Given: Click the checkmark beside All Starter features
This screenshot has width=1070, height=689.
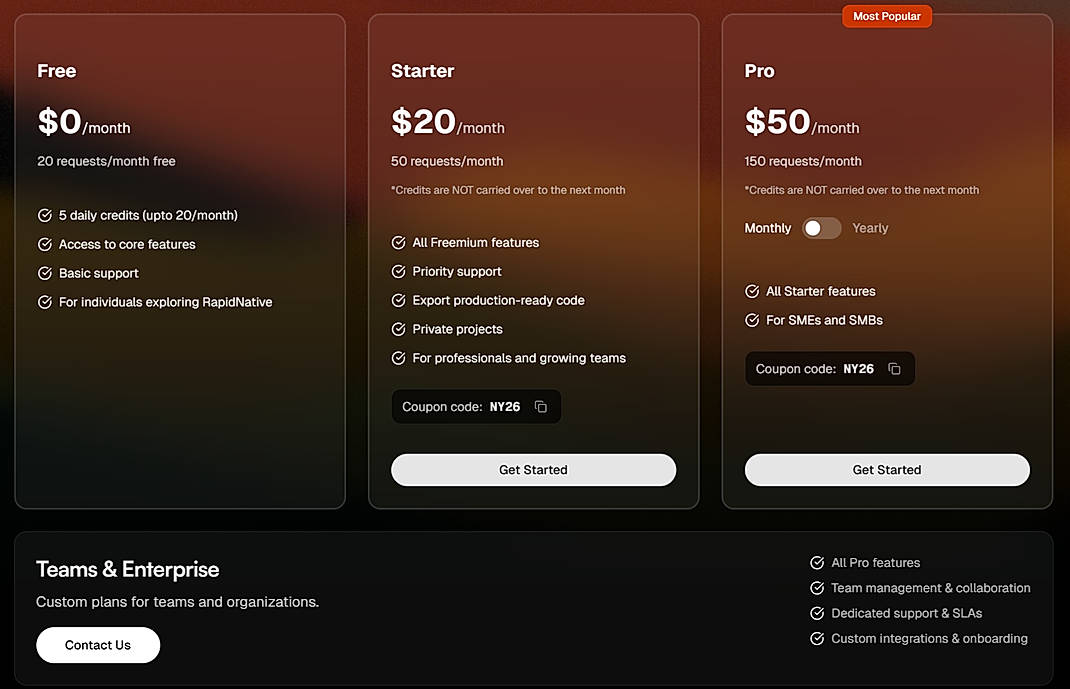Looking at the screenshot, I should tap(751, 291).
